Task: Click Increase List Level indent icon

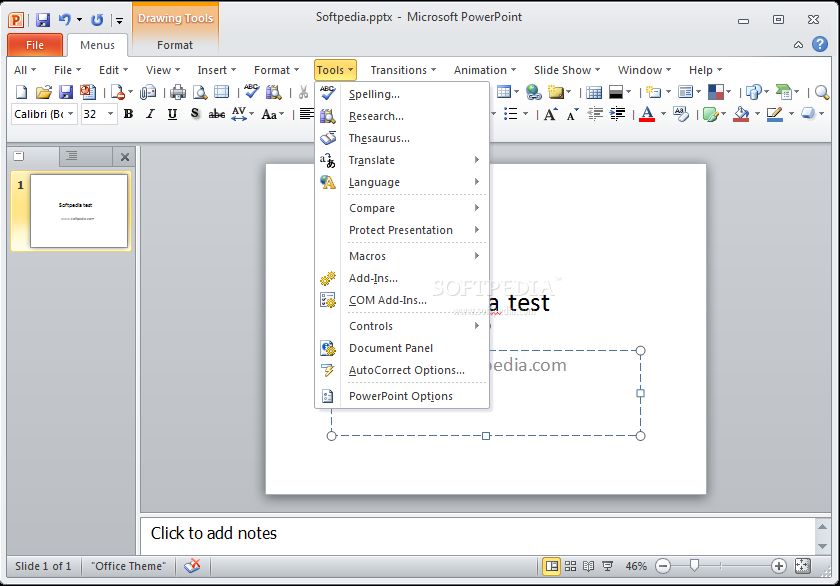Action: tap(617, 114)
